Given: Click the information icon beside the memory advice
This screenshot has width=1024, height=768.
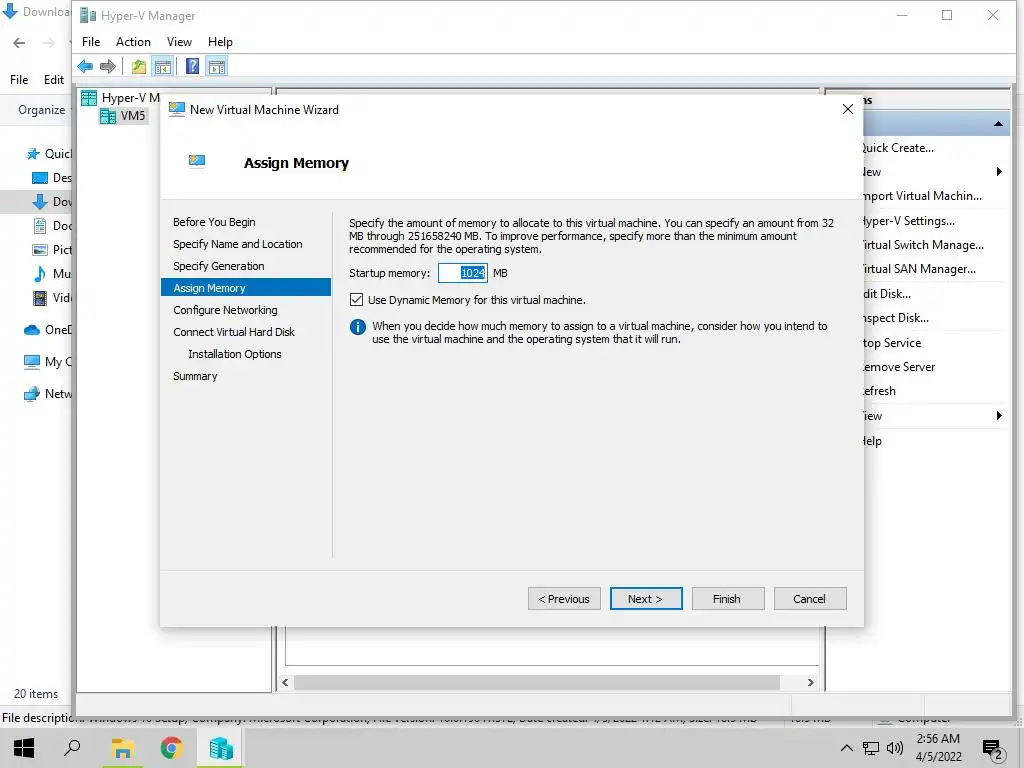Looking at the screenshot, I should click(358, 327).
